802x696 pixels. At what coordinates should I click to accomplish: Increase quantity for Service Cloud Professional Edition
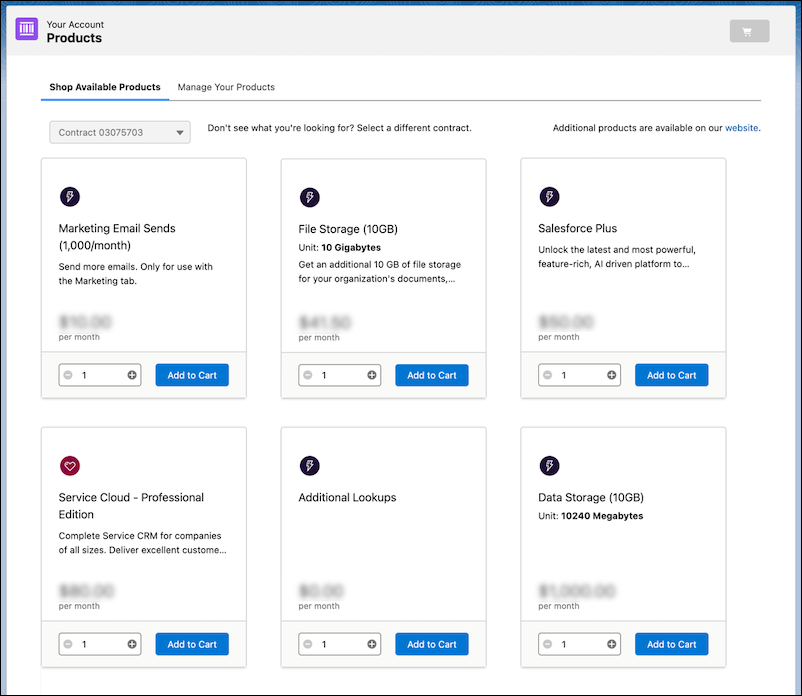point(132,644)
